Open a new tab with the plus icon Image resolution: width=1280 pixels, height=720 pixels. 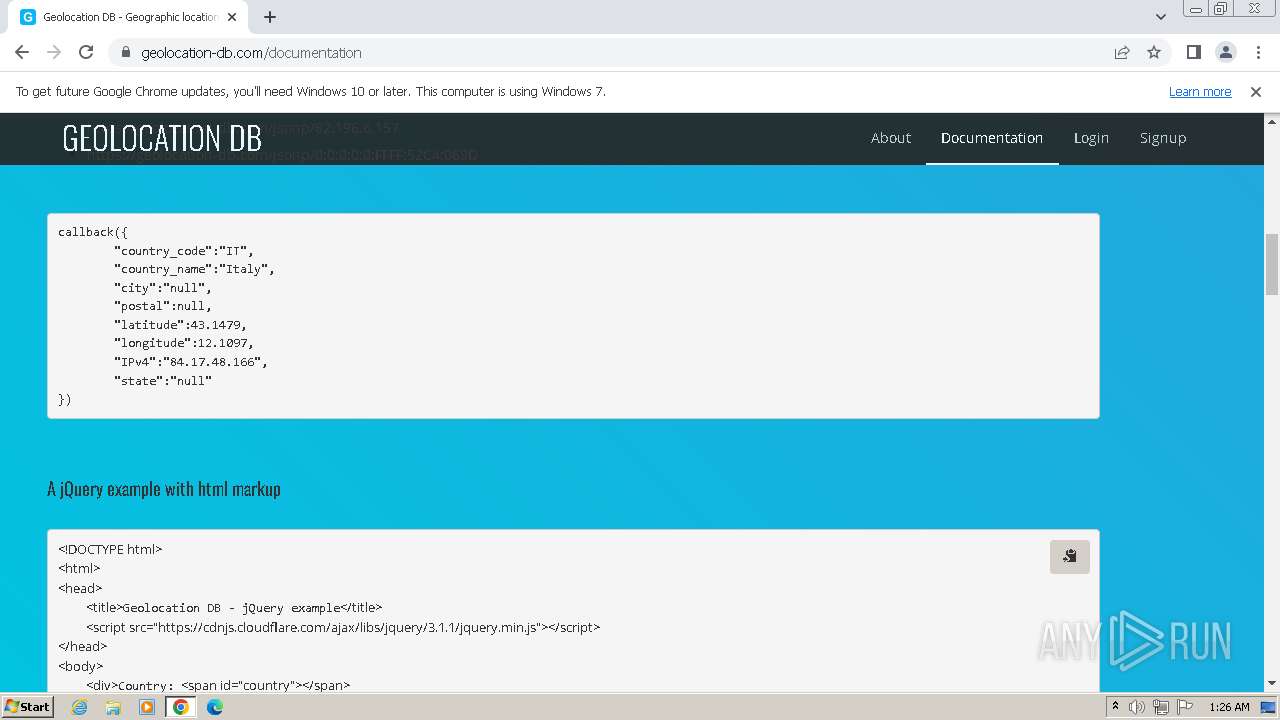[270, 17]
